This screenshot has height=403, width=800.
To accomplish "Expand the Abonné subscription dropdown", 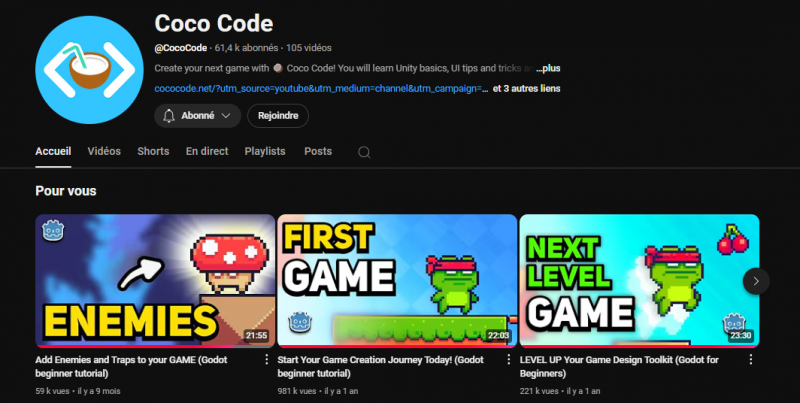I will tap(226, 116).
